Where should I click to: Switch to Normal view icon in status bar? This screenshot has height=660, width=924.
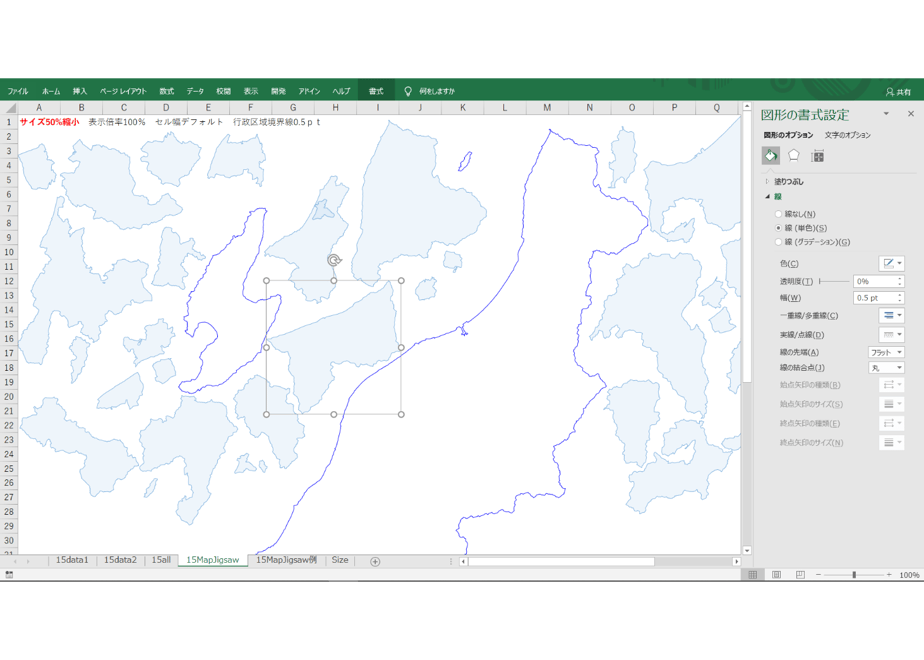click(x=753, y=575)
